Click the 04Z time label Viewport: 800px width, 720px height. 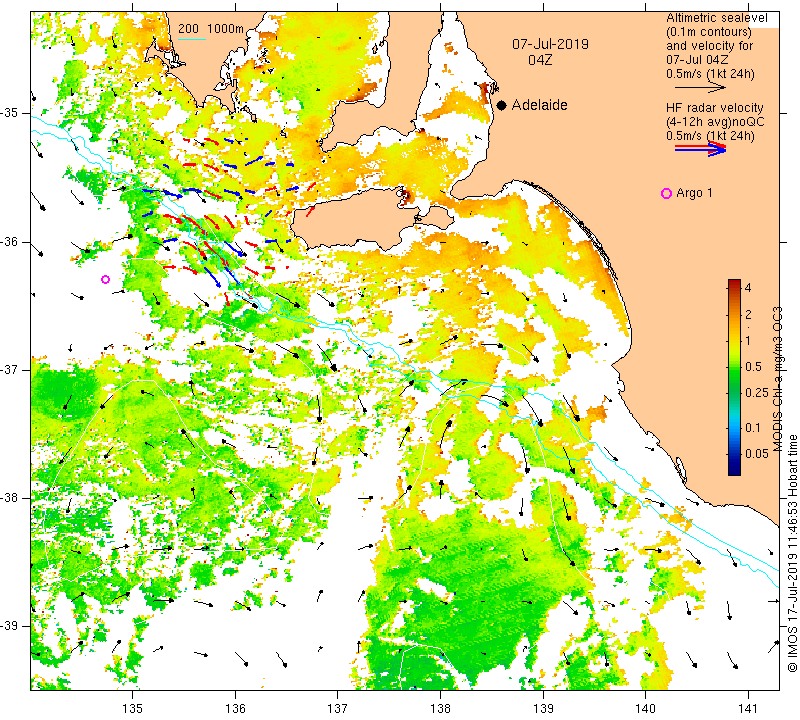540,60
